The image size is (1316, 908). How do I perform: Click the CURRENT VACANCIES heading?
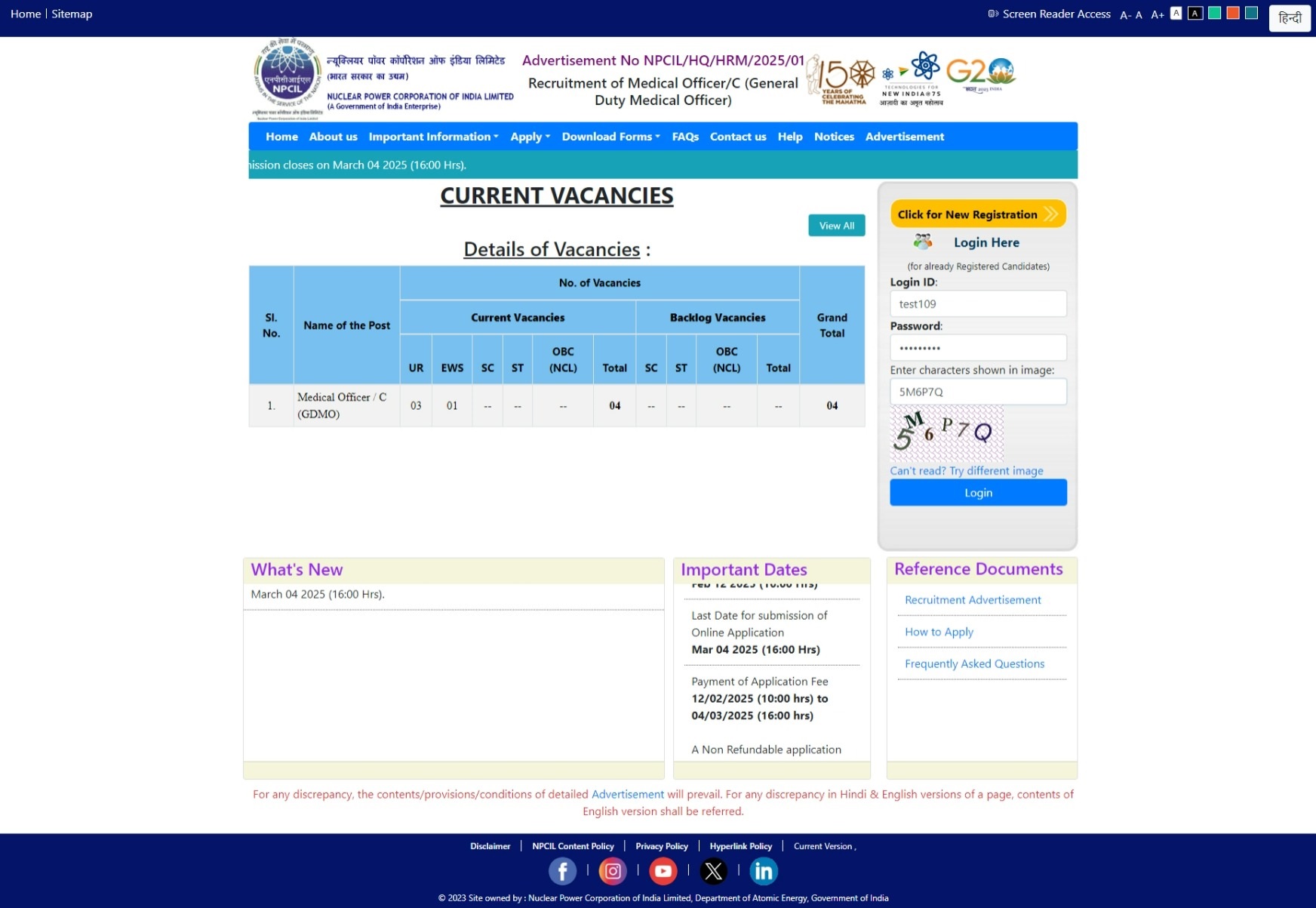point(557,195)
